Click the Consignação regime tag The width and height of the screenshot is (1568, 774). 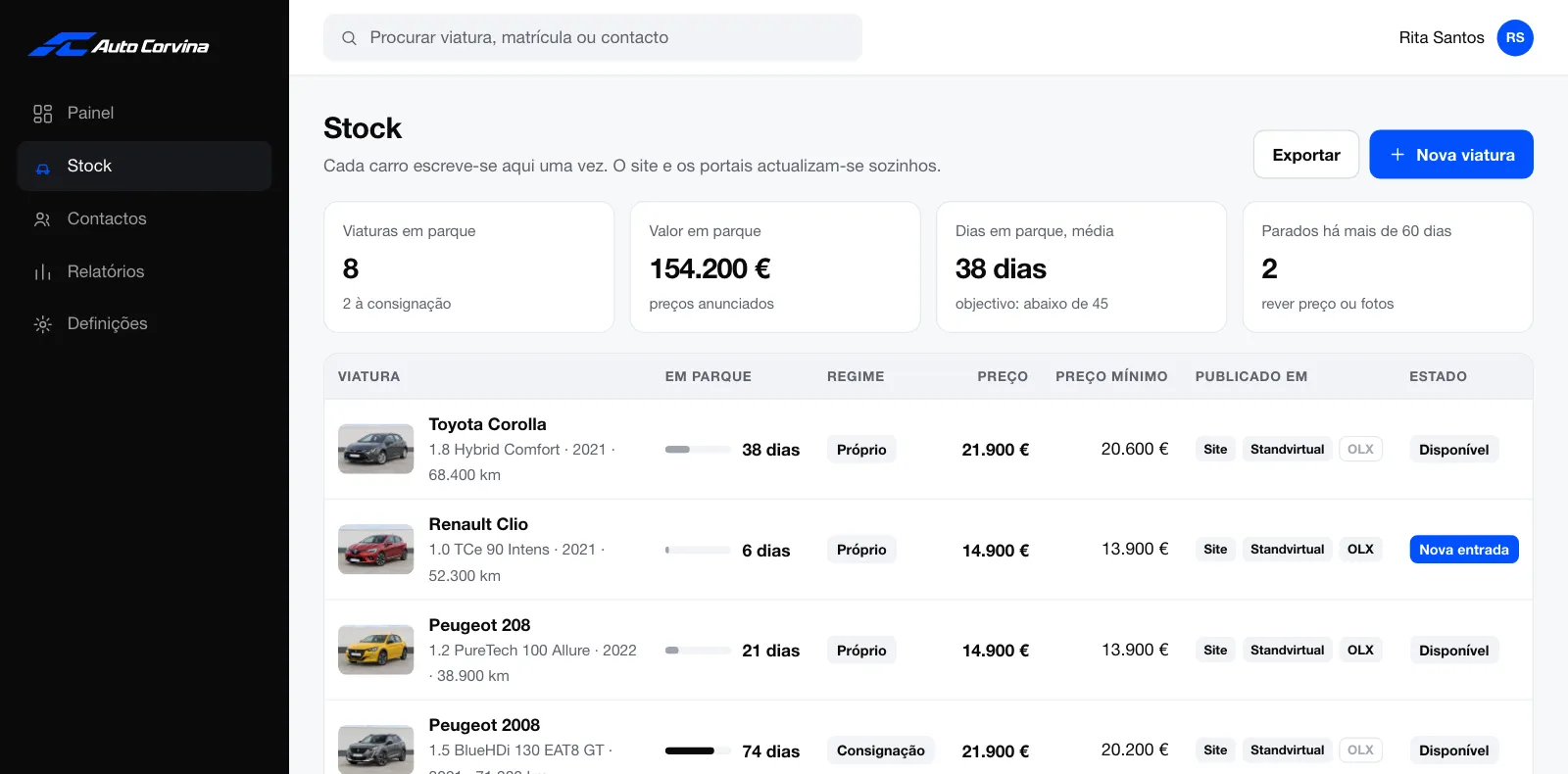881,750
